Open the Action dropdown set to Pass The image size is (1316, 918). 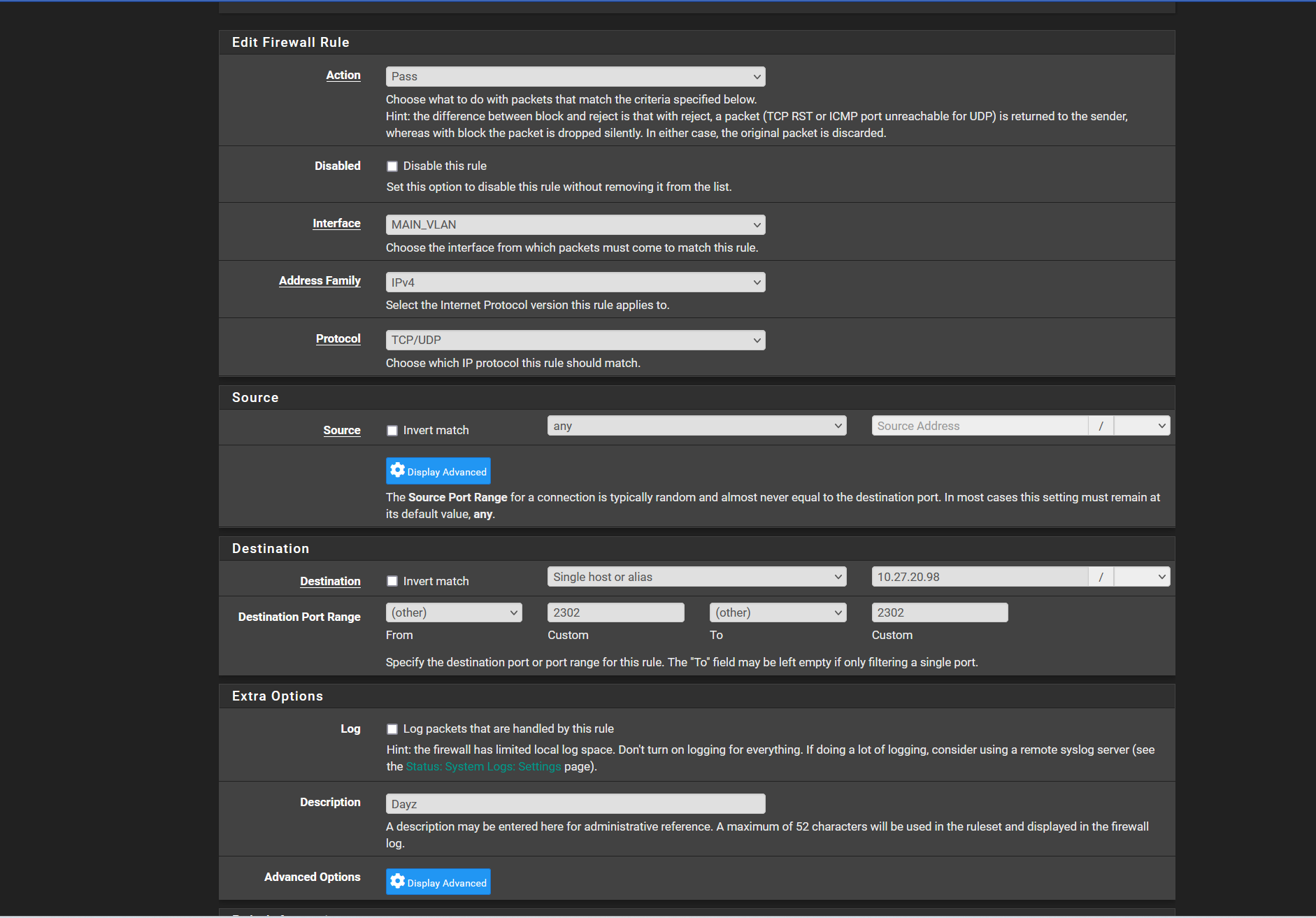point(575,76)
